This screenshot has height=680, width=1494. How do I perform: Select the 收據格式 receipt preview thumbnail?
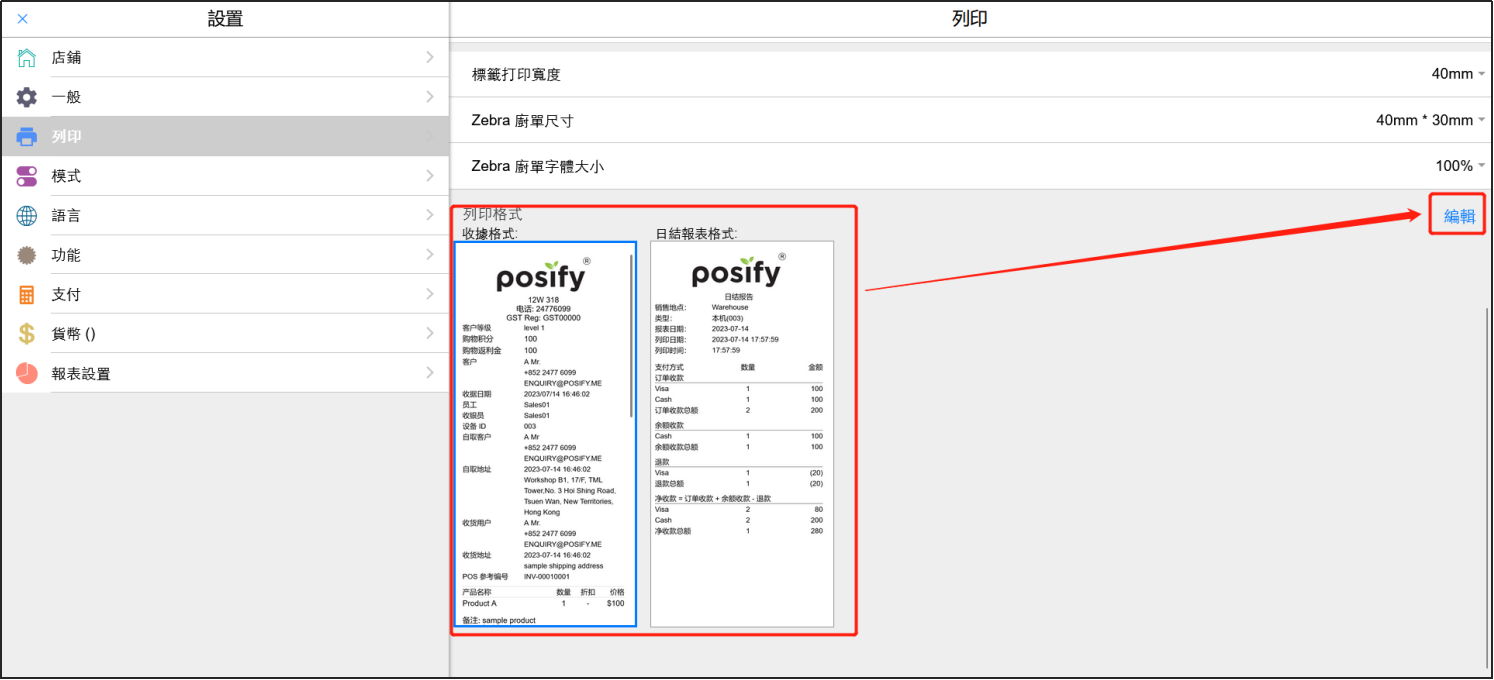pyautogui.click(x=545, y=435)
